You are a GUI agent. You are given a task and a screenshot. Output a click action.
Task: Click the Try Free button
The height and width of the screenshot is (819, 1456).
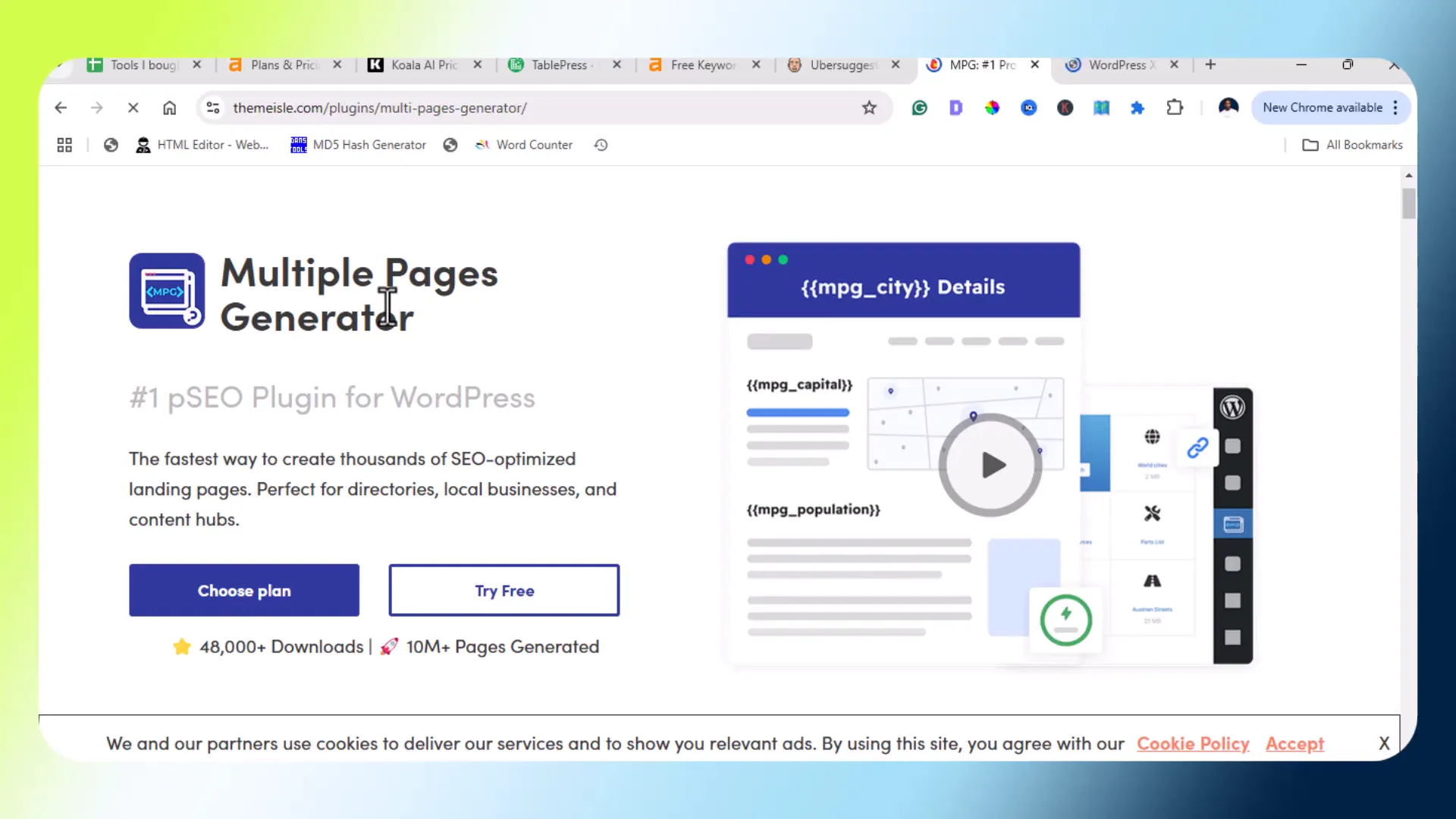504,590
